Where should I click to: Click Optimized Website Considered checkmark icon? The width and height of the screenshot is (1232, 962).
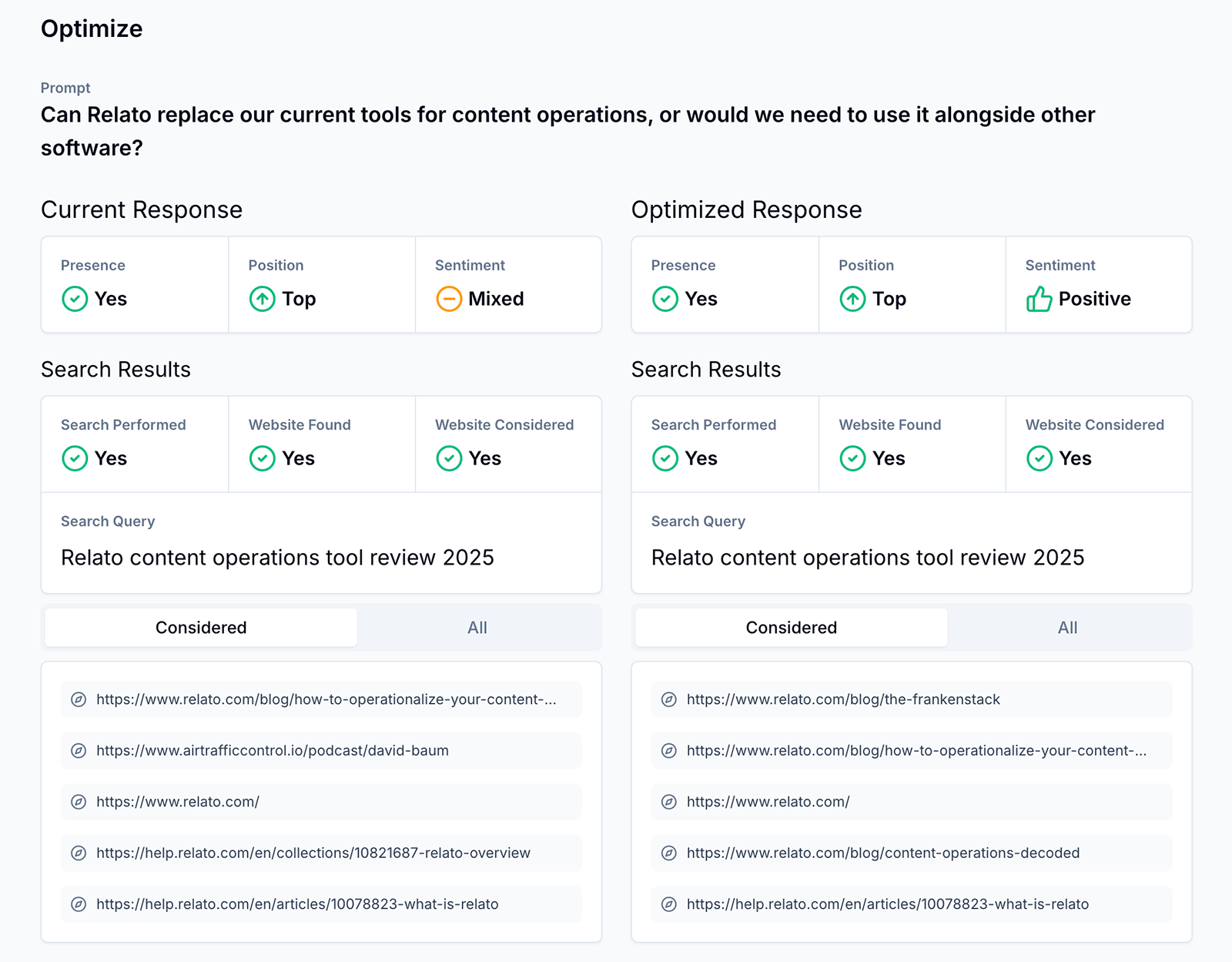click(1039, 458)
